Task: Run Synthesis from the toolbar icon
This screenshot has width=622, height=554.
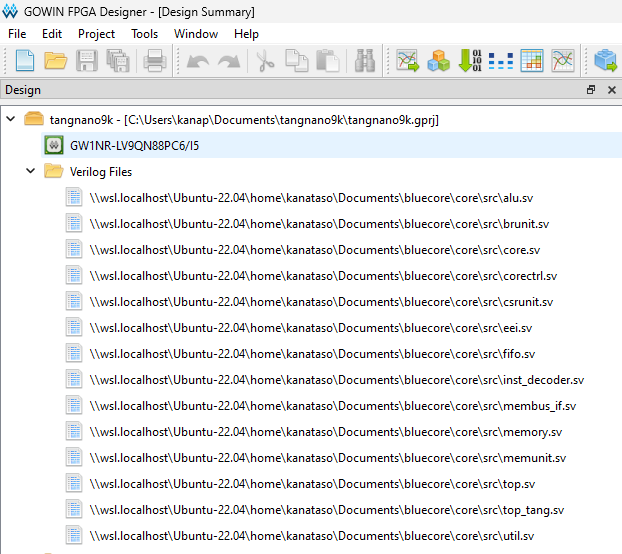Action: (x=407, y=61)
